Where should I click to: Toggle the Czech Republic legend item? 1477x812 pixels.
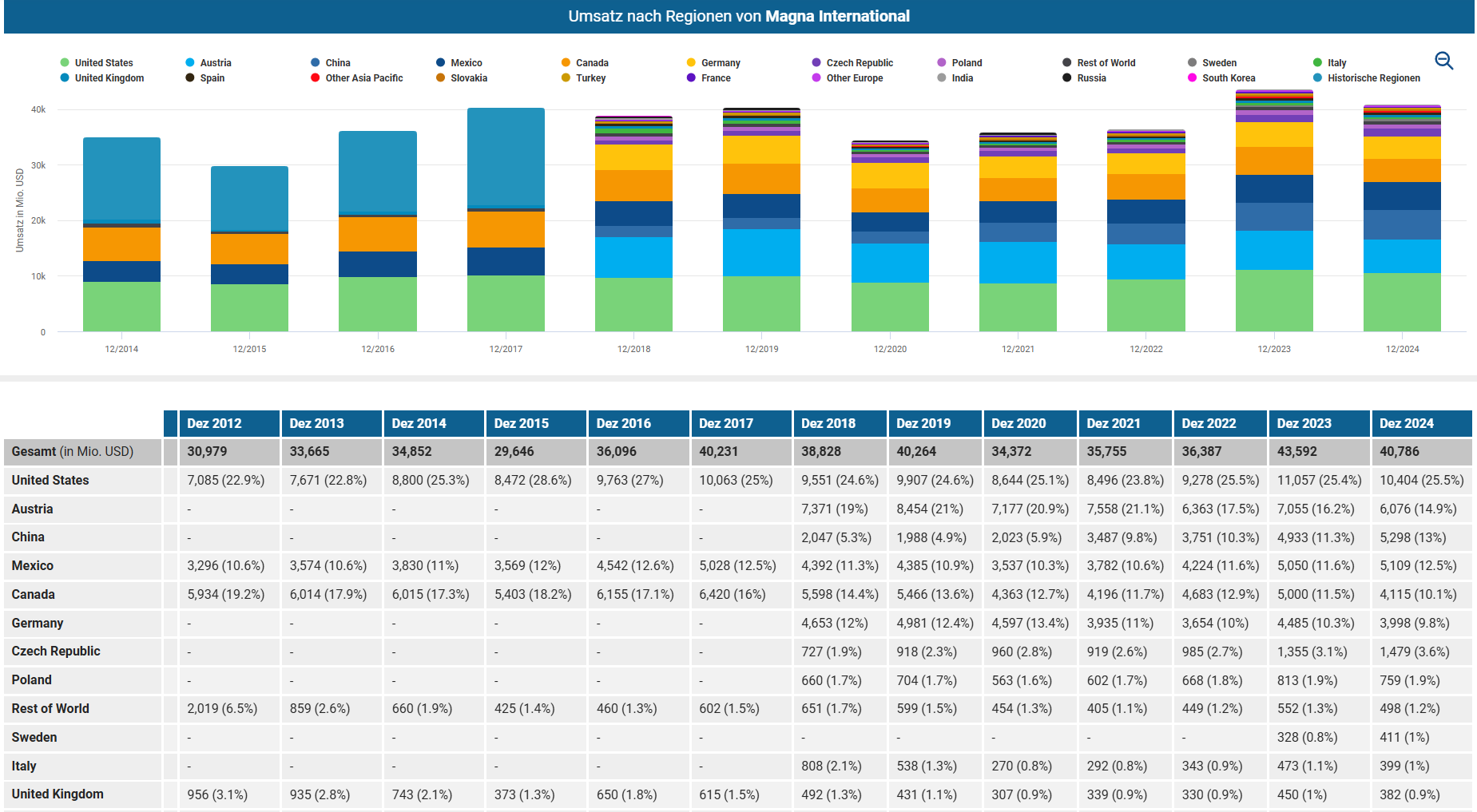tap(859, 63)
